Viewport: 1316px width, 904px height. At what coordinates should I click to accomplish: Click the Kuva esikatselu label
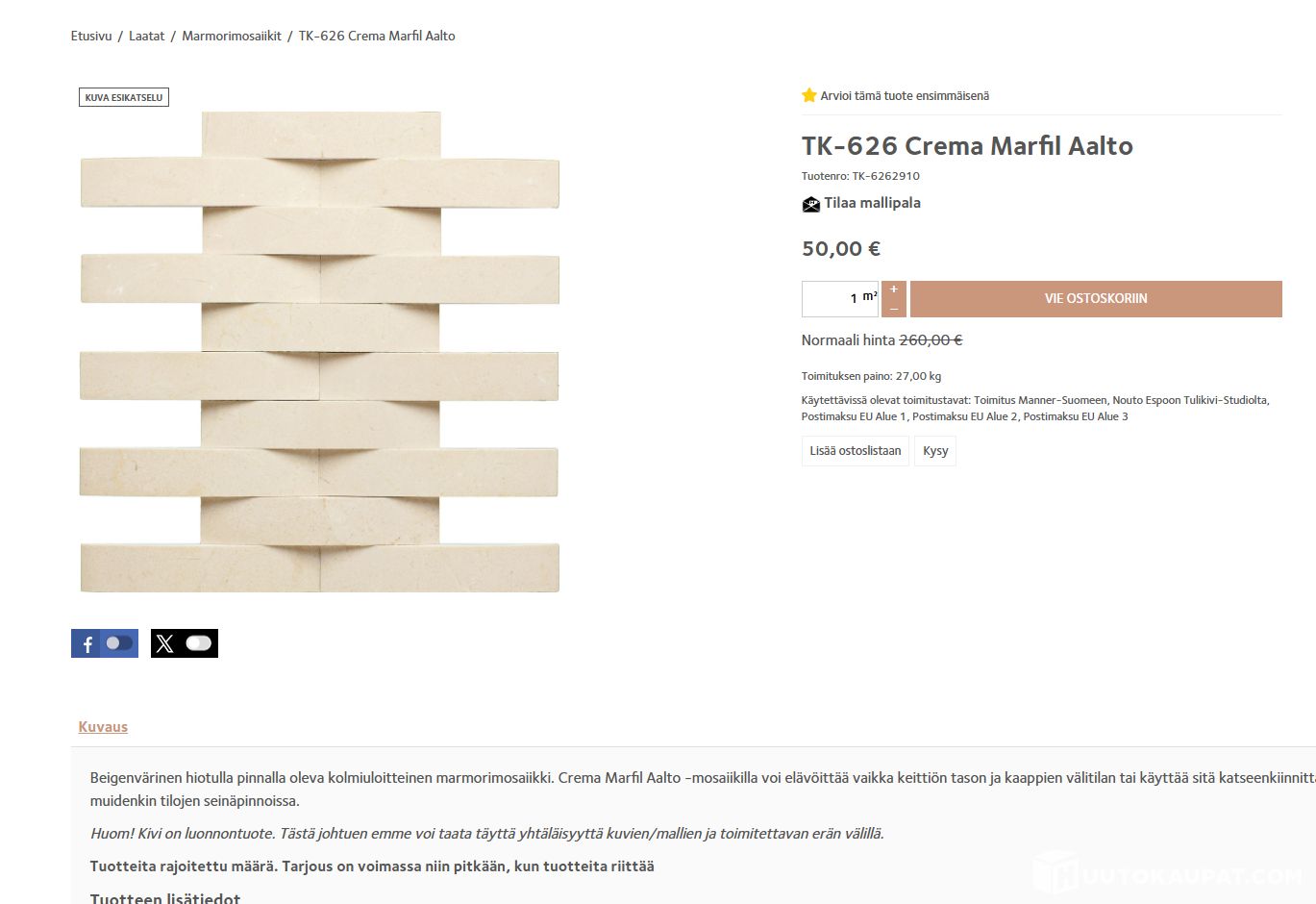124,97
